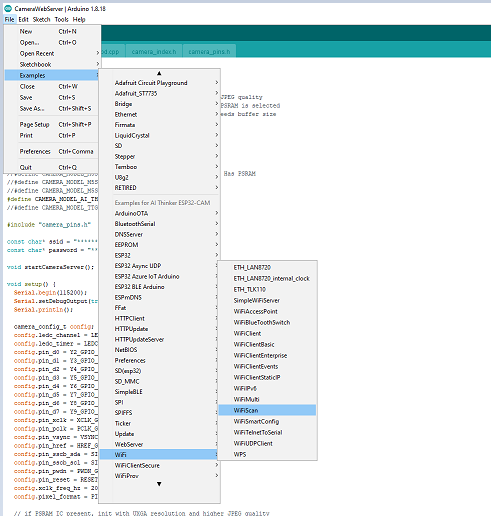Open the ETH_LAN8720 example
This screenshot has height=516, width=491.
coord(267,267)
